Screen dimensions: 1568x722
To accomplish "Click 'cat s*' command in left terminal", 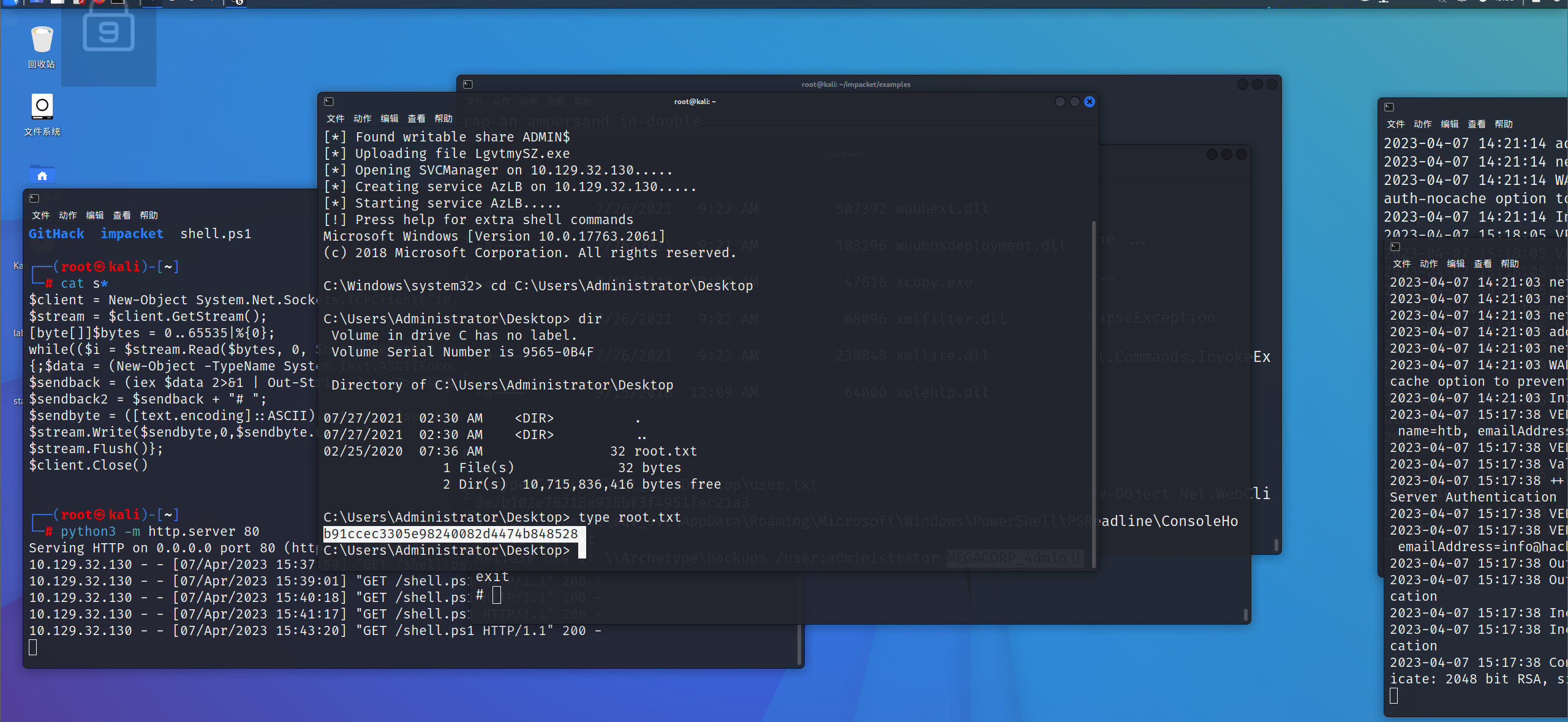I will coord(85,284).
